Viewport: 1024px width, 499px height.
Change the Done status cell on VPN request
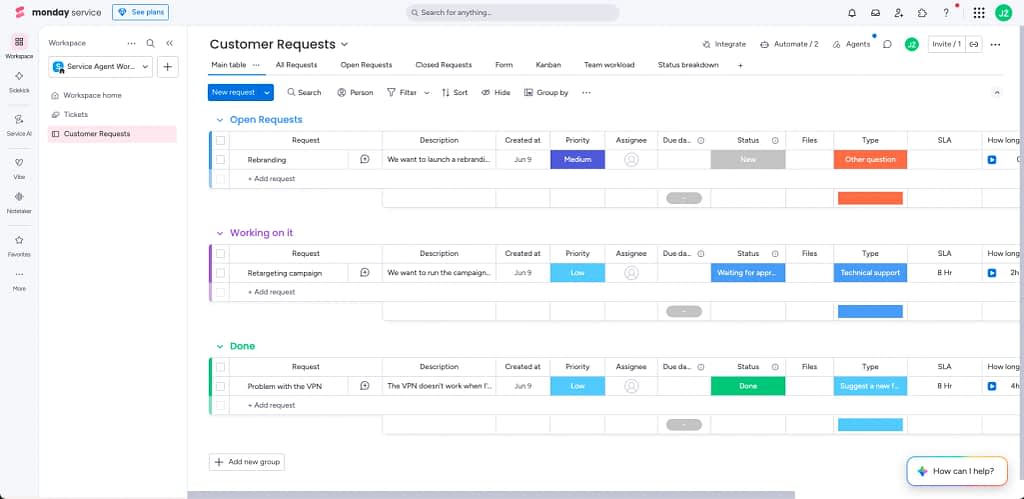pos(748,386)
